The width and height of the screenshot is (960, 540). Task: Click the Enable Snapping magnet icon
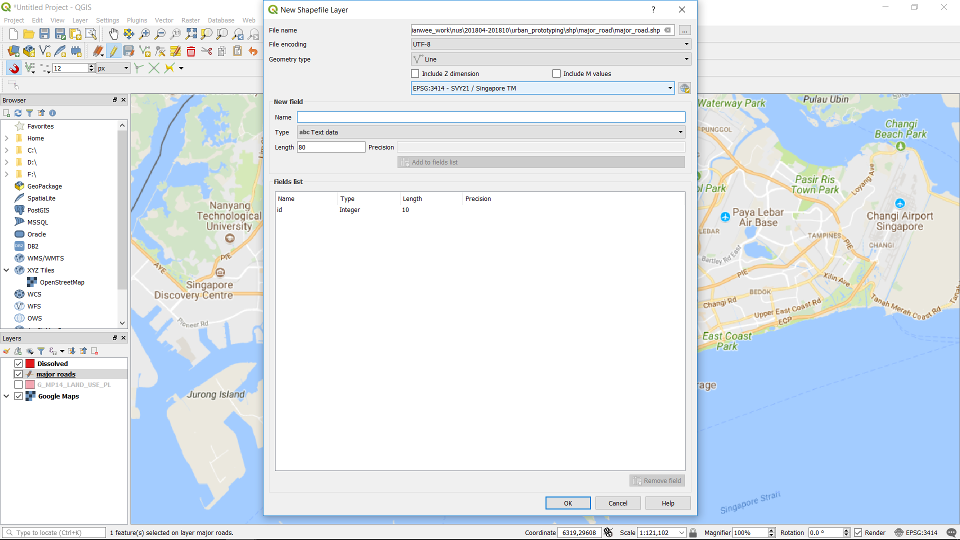point(14,68)
